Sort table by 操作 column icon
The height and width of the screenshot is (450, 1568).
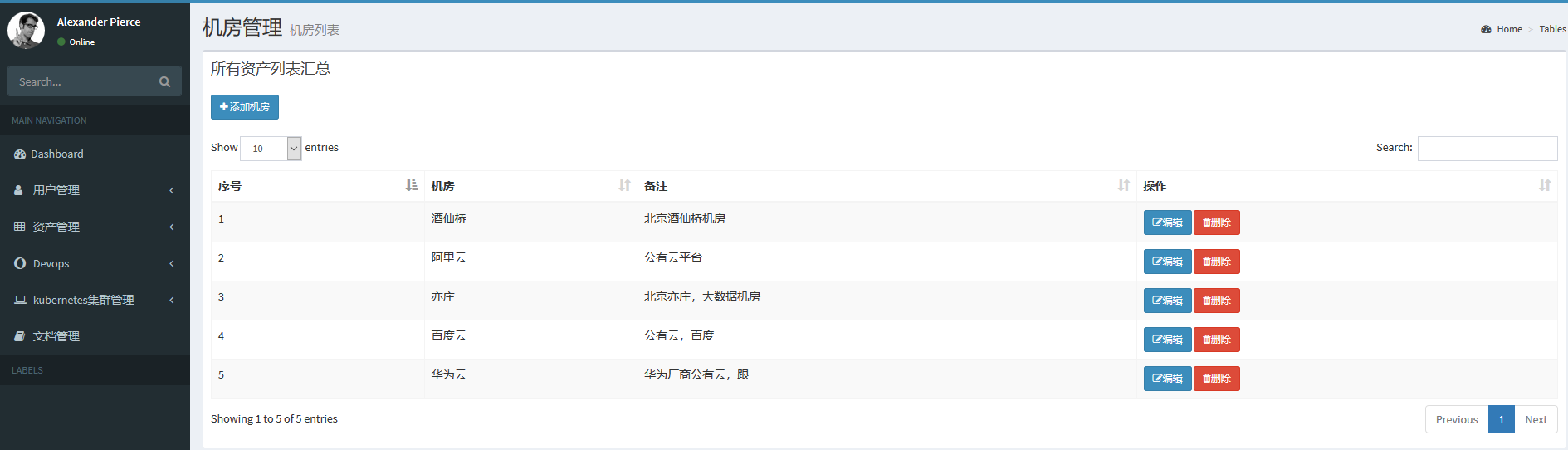point(1545,185)
